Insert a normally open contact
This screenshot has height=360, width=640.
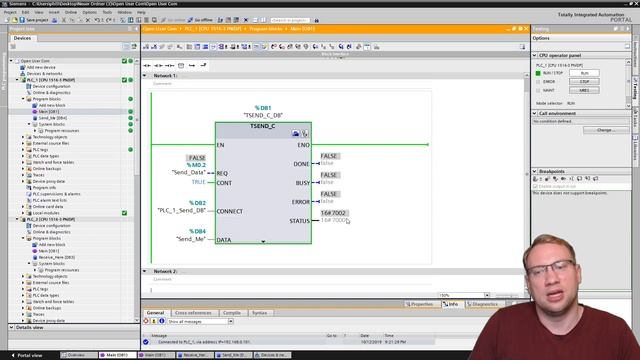coord(147,65)
